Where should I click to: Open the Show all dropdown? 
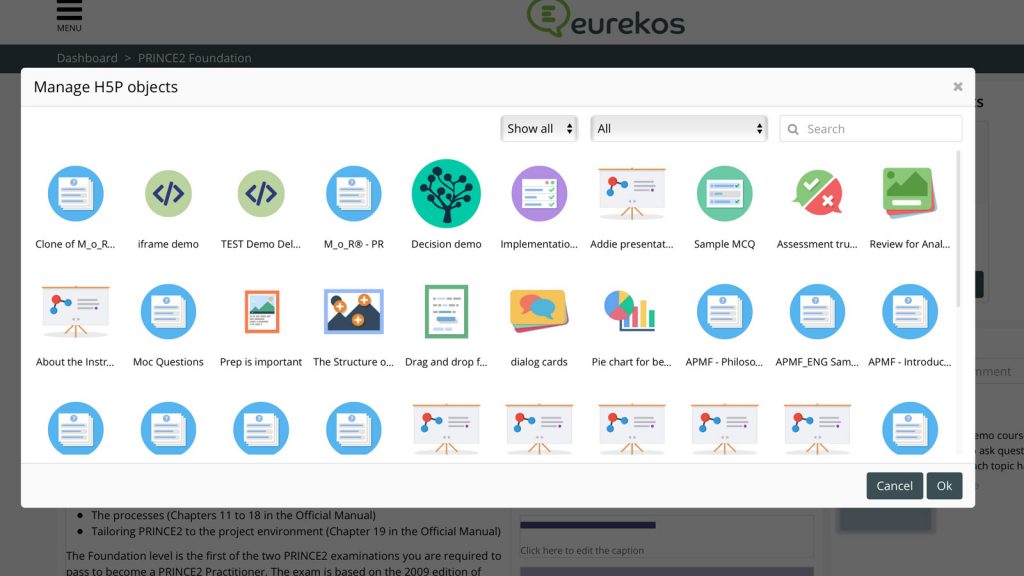tap(539, 129)
